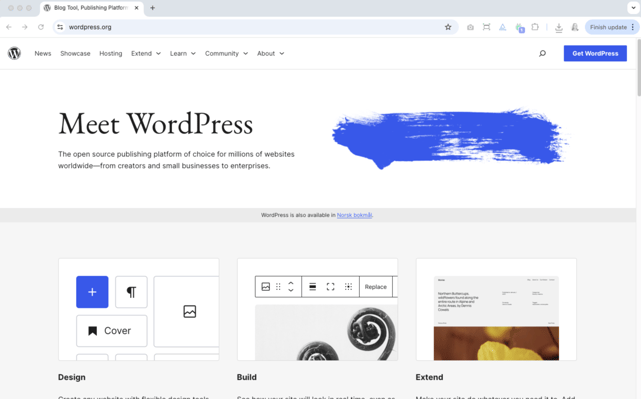The image size is (641, 399).
Task: Open a new tab with the plus button
Action: 152,8
